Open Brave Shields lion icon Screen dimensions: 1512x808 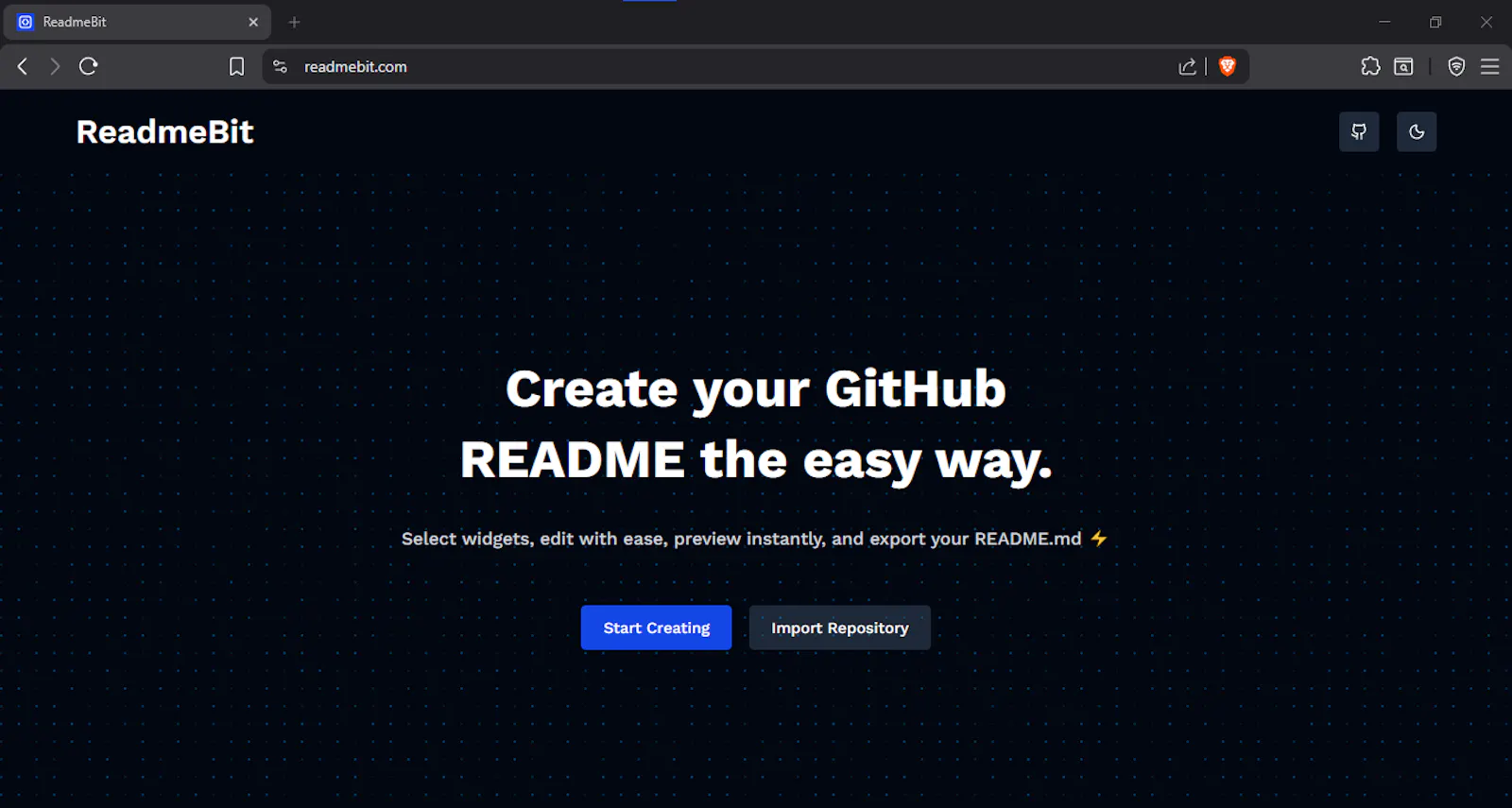(1228, 66)
